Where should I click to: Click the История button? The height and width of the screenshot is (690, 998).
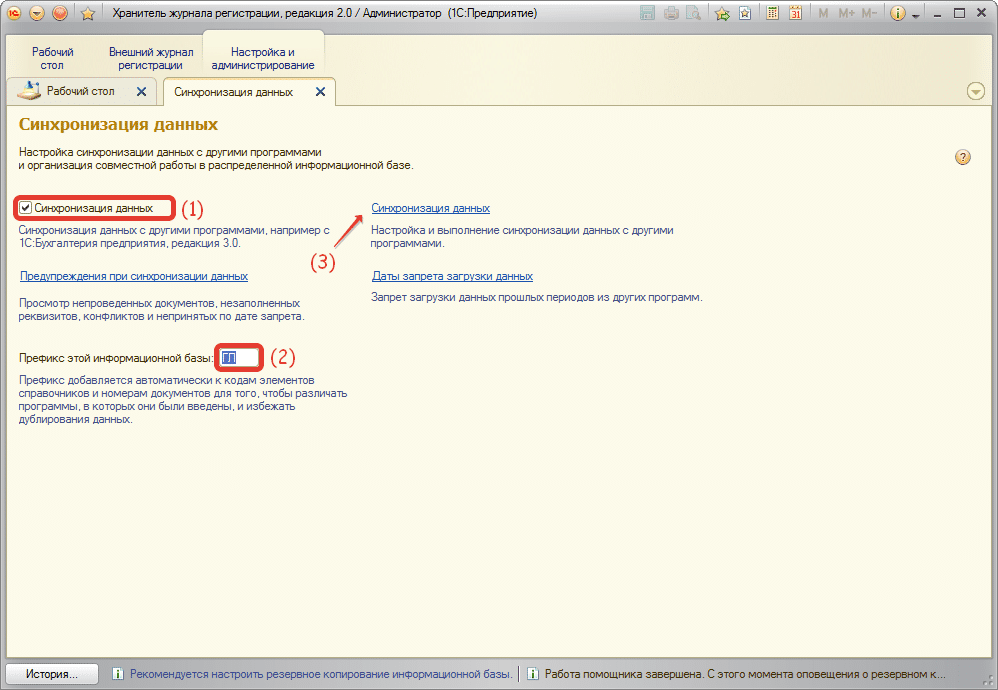pyautogui.click(x=52, y=674)
